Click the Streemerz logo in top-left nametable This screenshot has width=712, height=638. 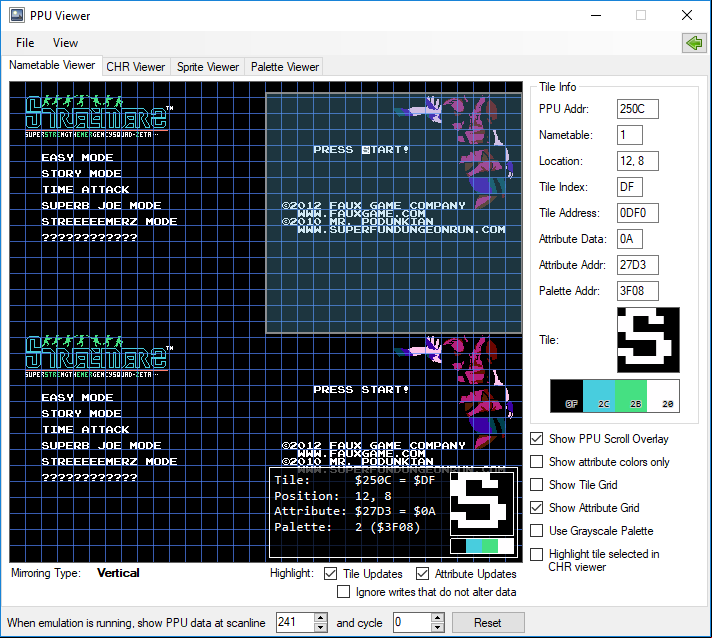pyautogui.click(x=99, y=116)
